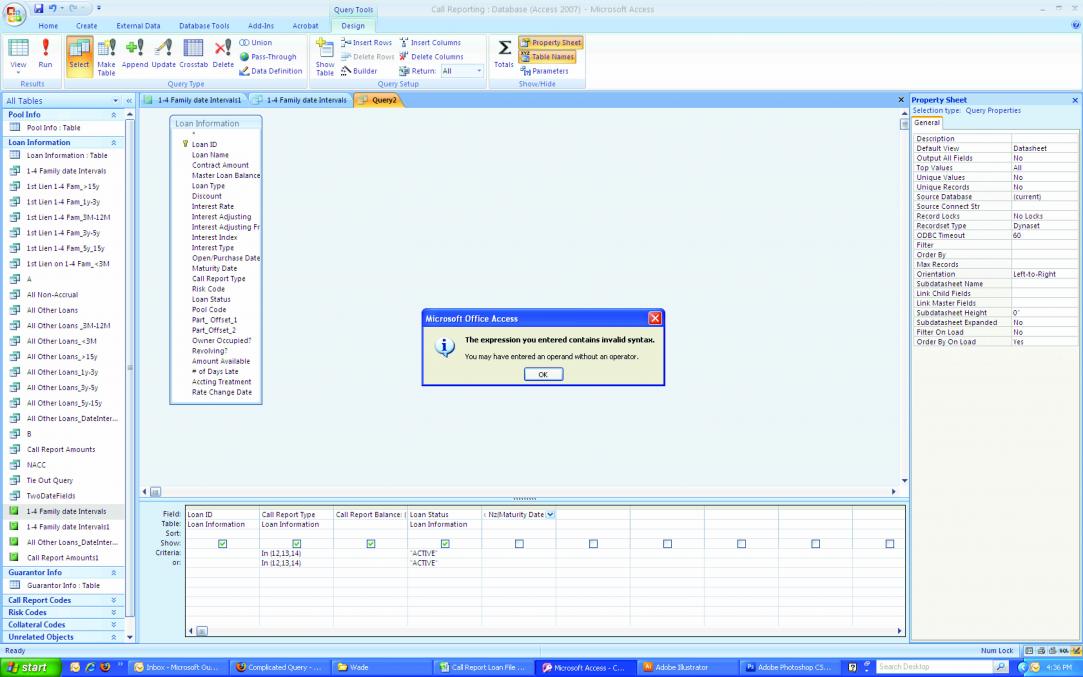Choose Select query type
The width and height of the screenshot is (1083, 677).
(79, 55)
